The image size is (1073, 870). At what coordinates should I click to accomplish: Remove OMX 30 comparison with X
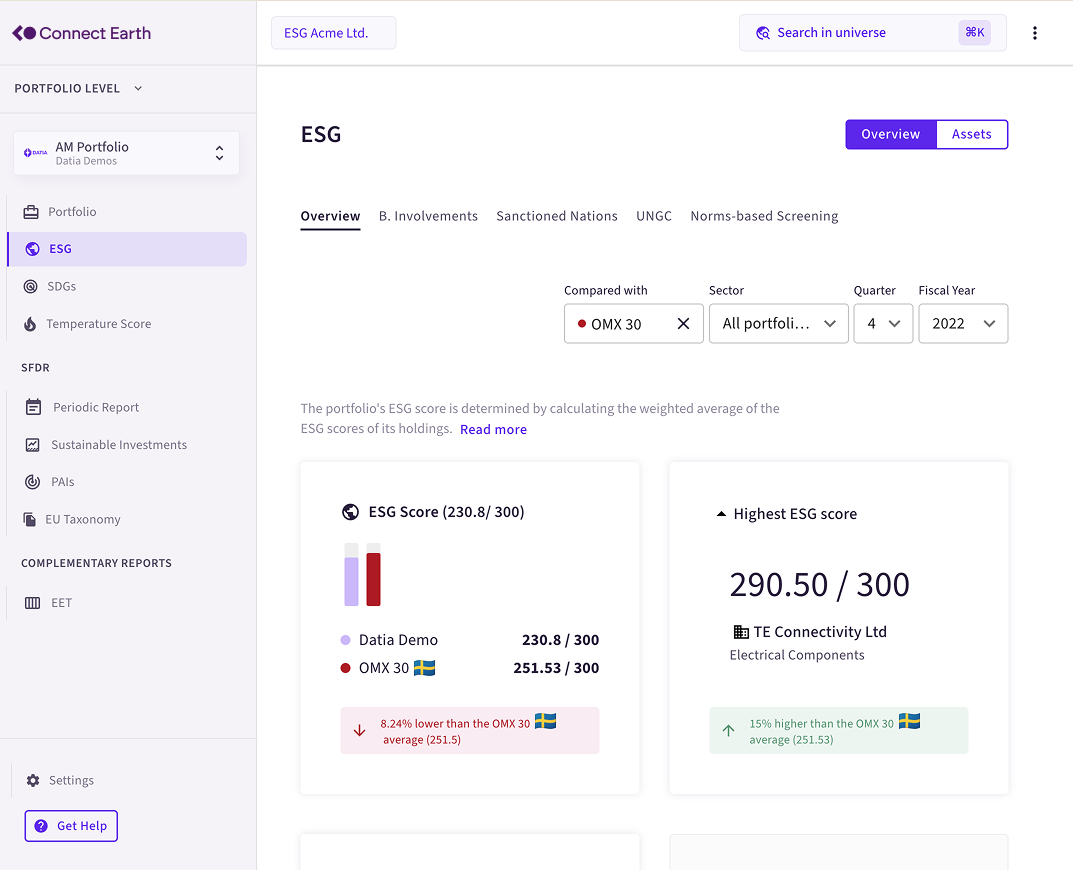tap(683, 324)
